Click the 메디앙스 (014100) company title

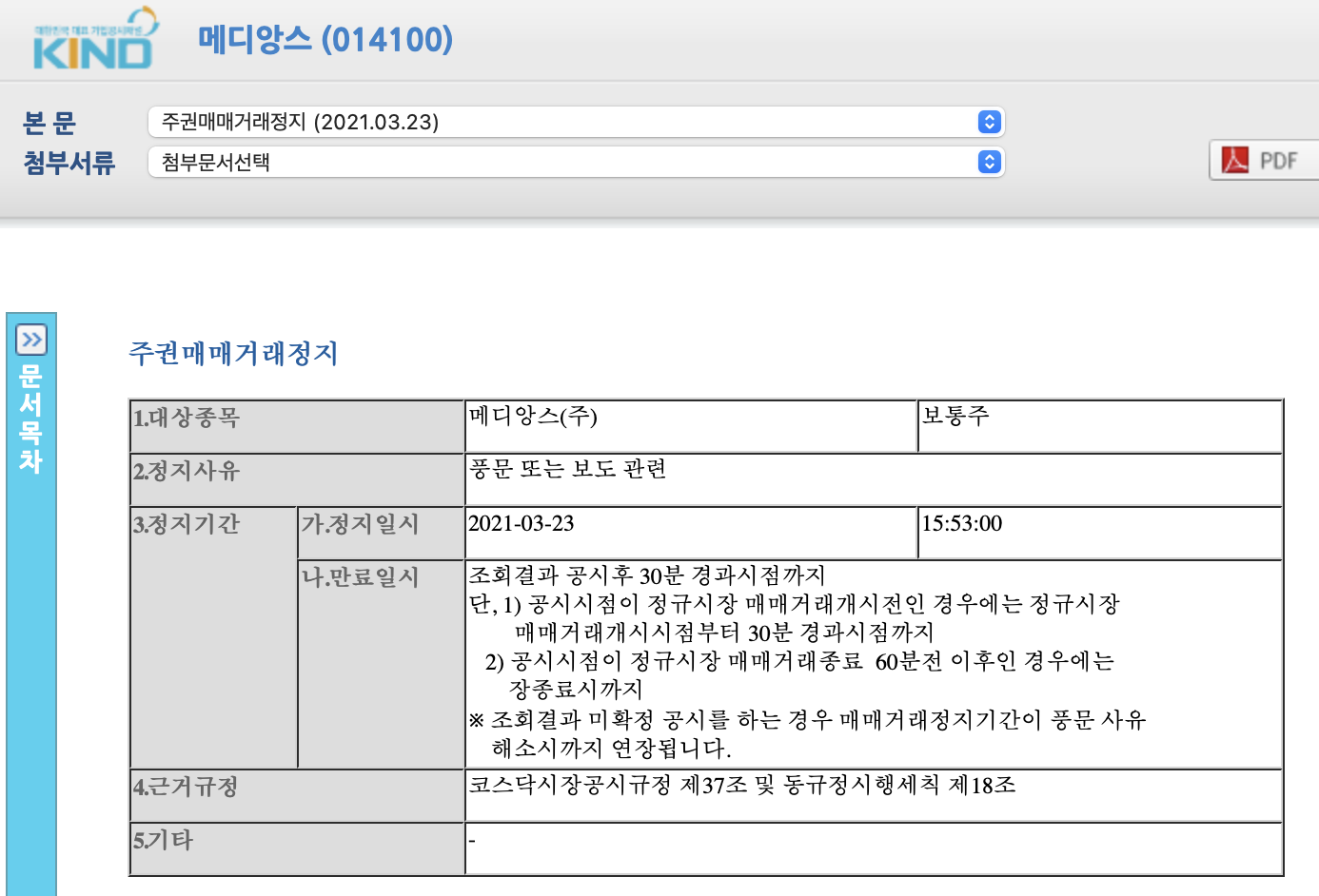[325, 39]
